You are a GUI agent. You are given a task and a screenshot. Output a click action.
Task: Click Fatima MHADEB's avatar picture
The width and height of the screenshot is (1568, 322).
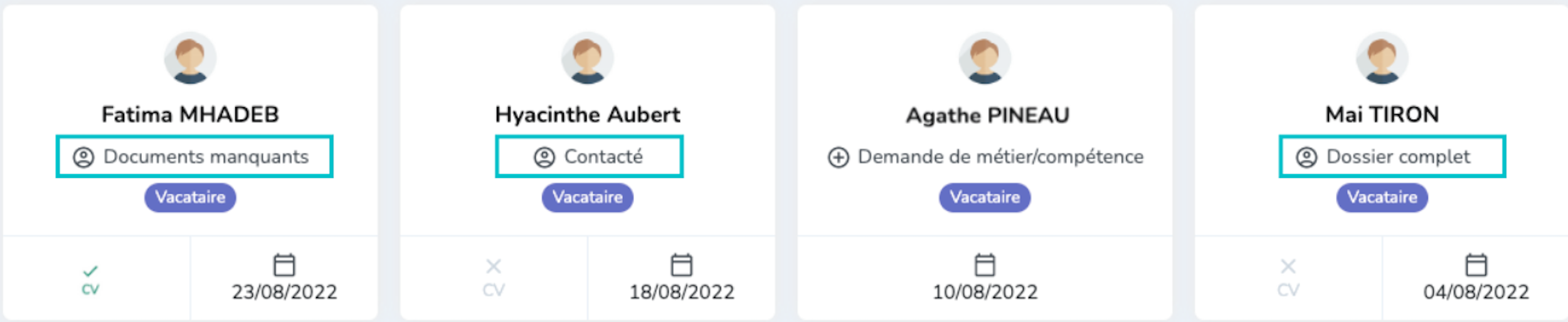click(x=190, y=58)
